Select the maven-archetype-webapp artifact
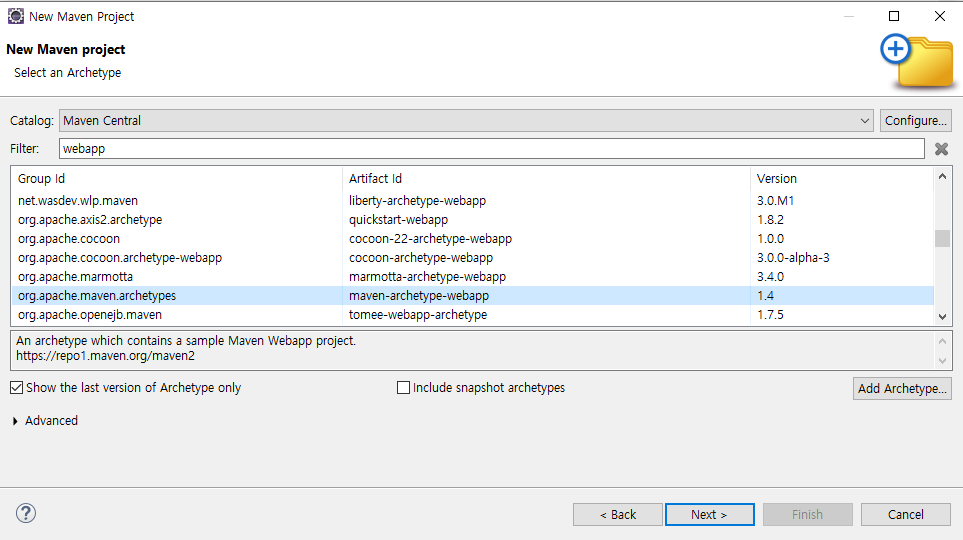 (419, 296)
